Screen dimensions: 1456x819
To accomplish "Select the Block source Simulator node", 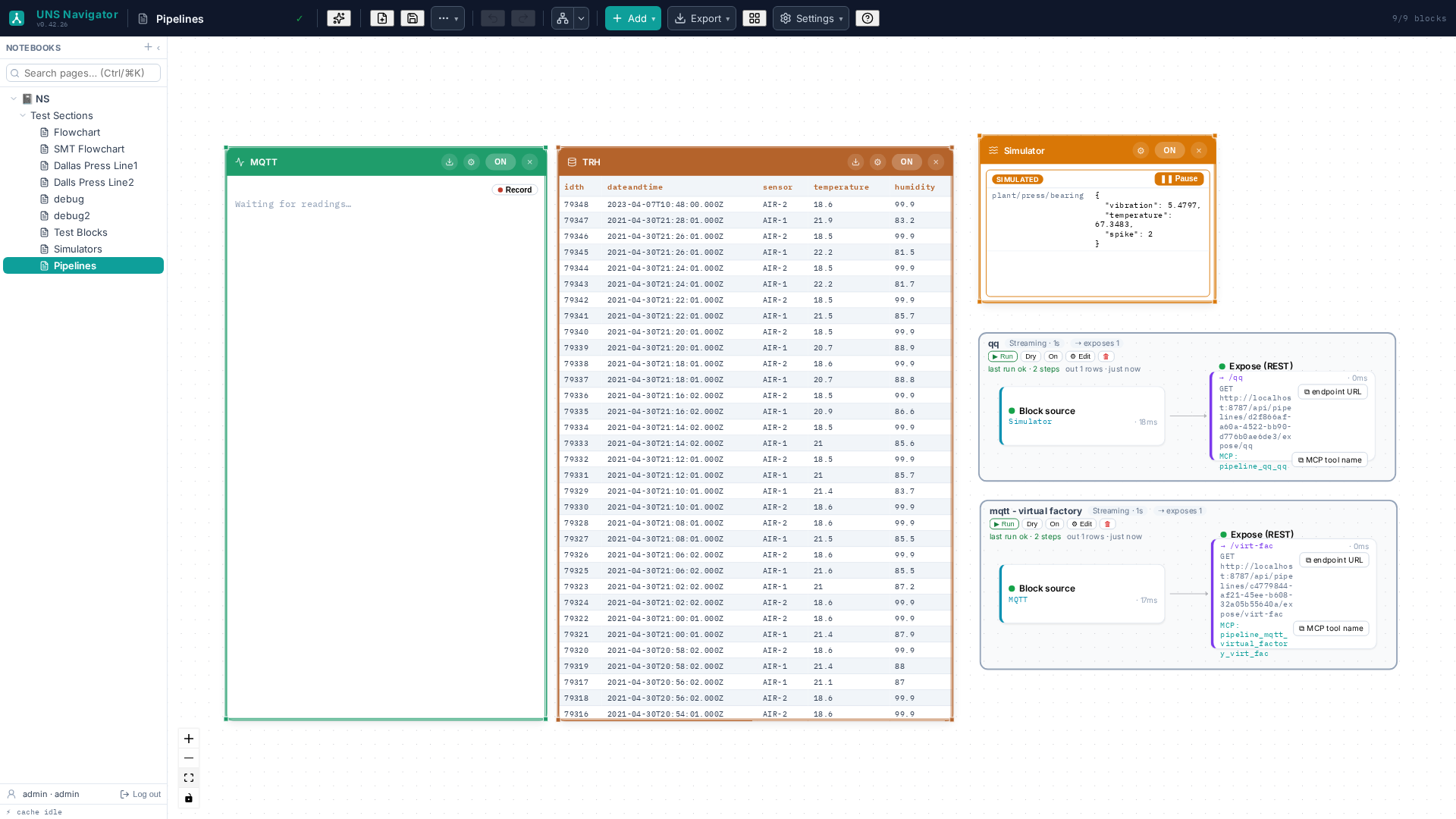I will point(1082,416).
